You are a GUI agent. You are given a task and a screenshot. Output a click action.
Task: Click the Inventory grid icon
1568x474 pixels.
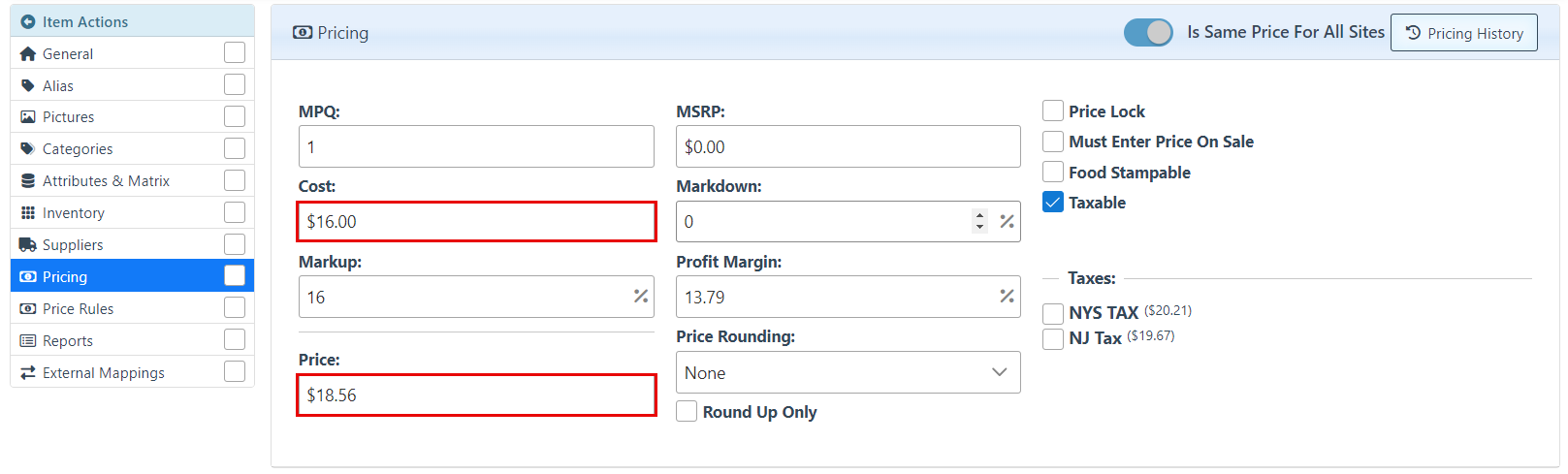27,213
